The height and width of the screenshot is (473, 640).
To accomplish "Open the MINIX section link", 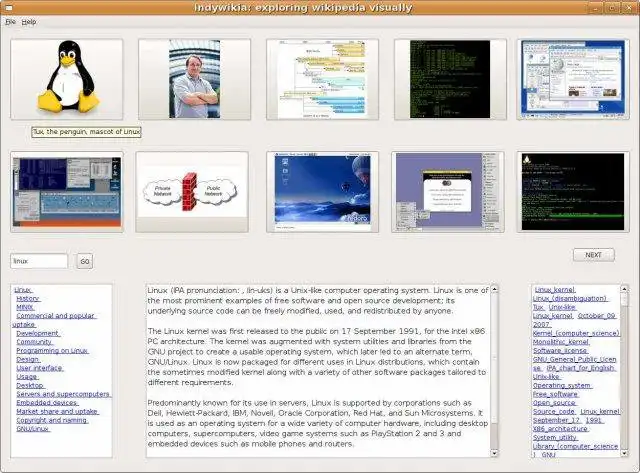I will click(25, 307).
